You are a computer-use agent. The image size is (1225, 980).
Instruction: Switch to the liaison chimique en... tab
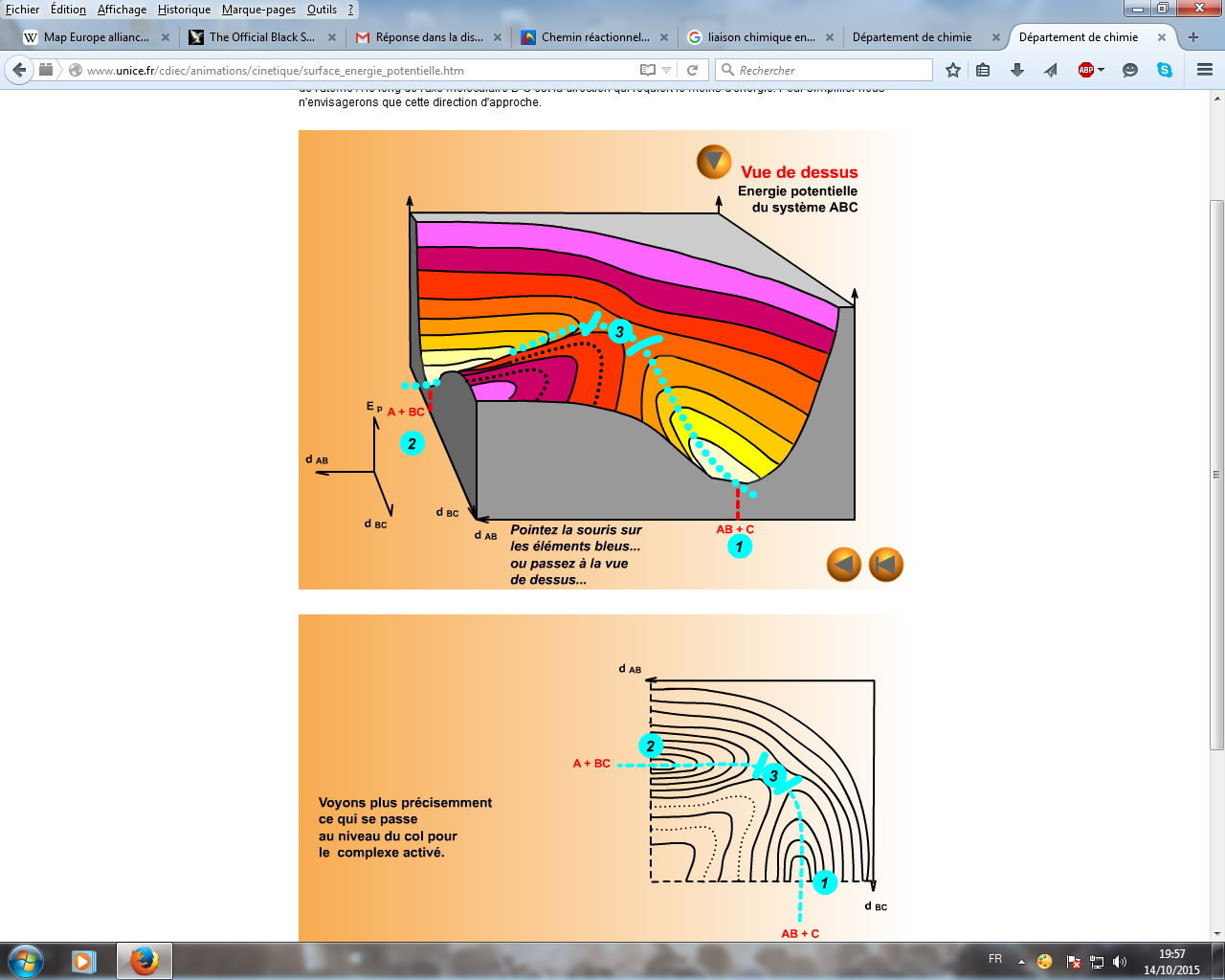[761, 37]
